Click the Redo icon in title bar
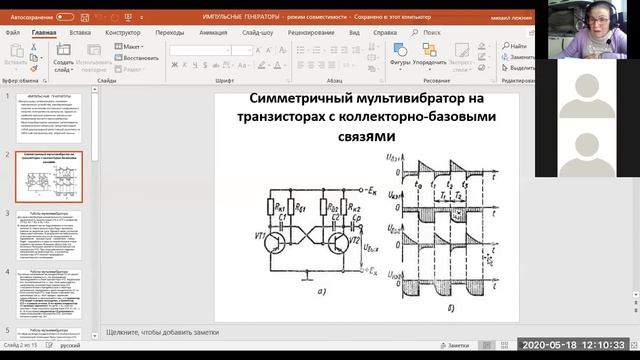 tap(115, 18)
